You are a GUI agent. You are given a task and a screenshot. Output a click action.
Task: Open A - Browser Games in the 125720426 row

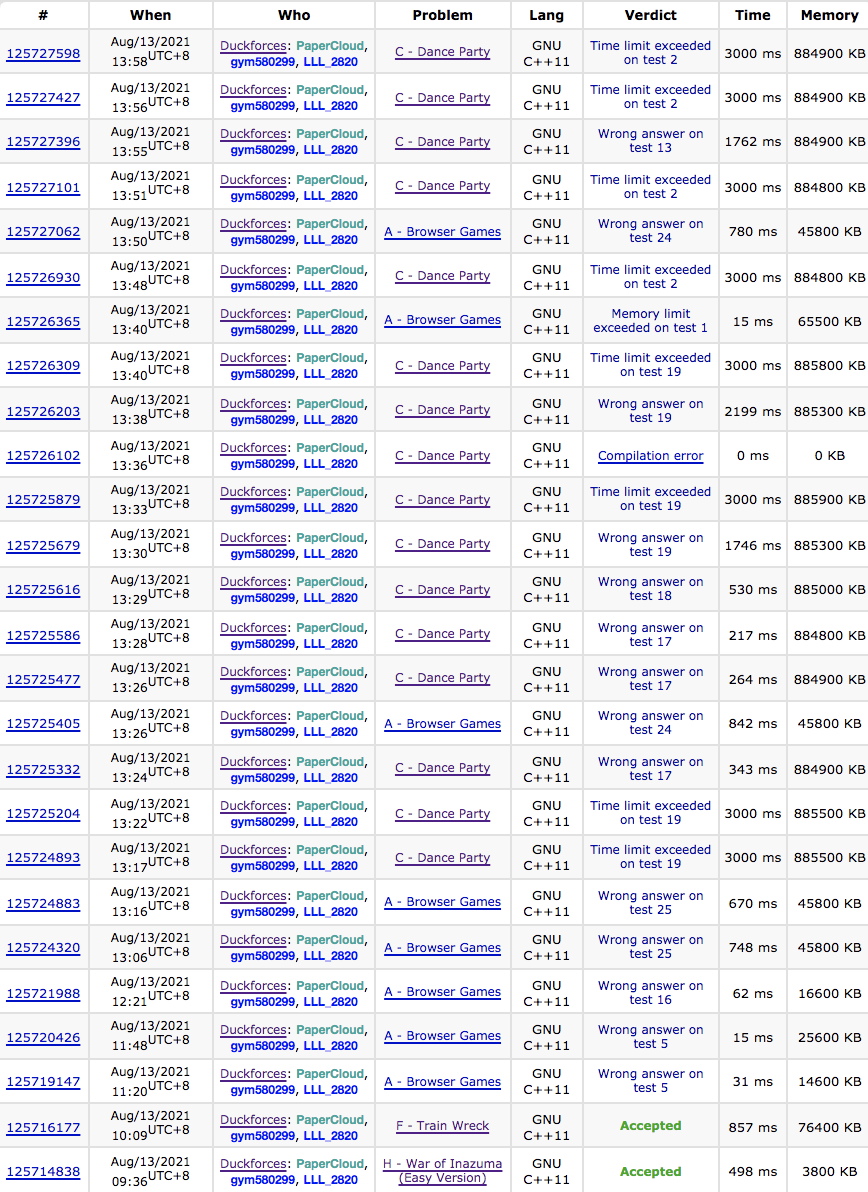(x=442, y=1036)
